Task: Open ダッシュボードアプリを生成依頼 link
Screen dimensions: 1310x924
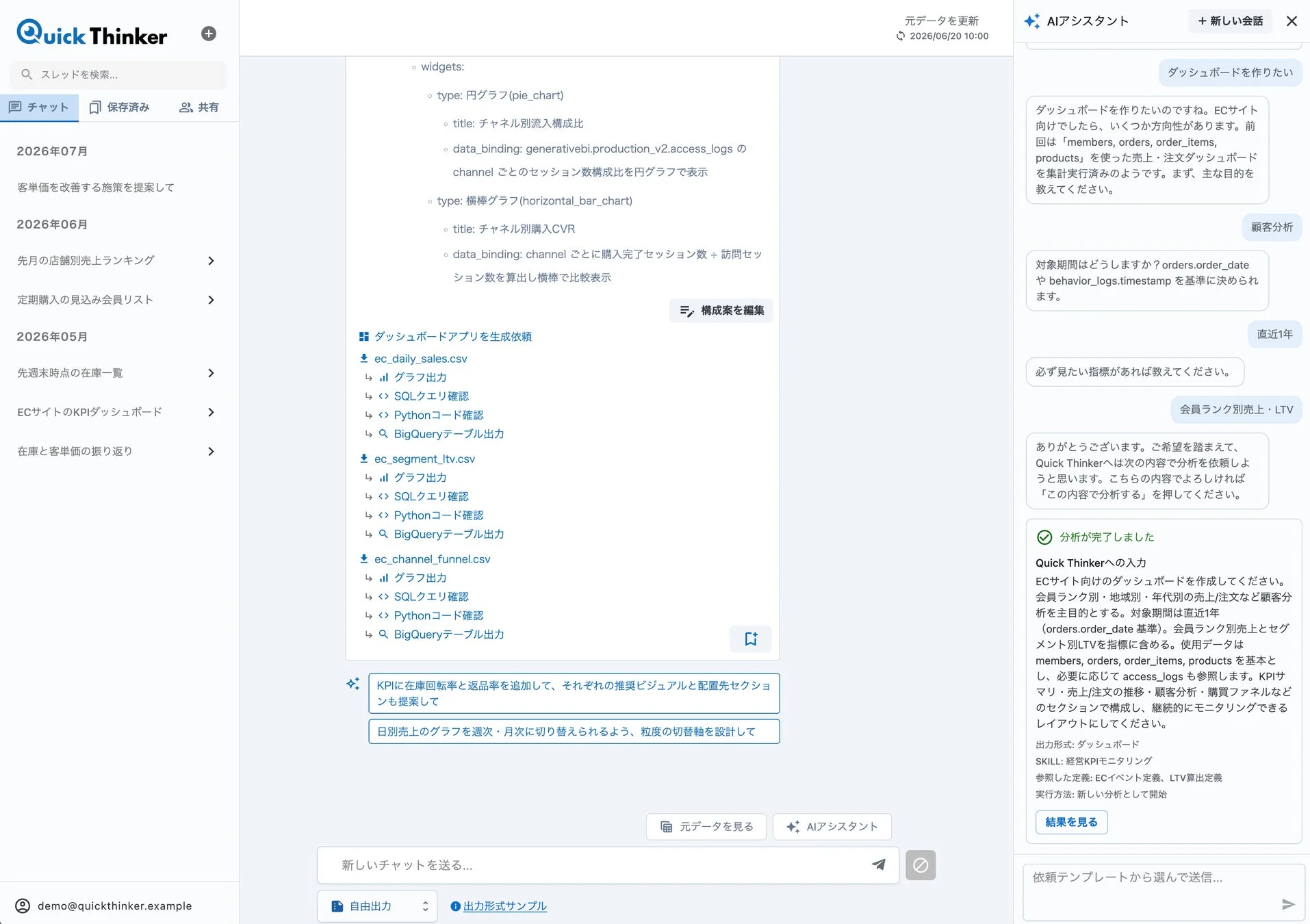Action: [452, 336]
